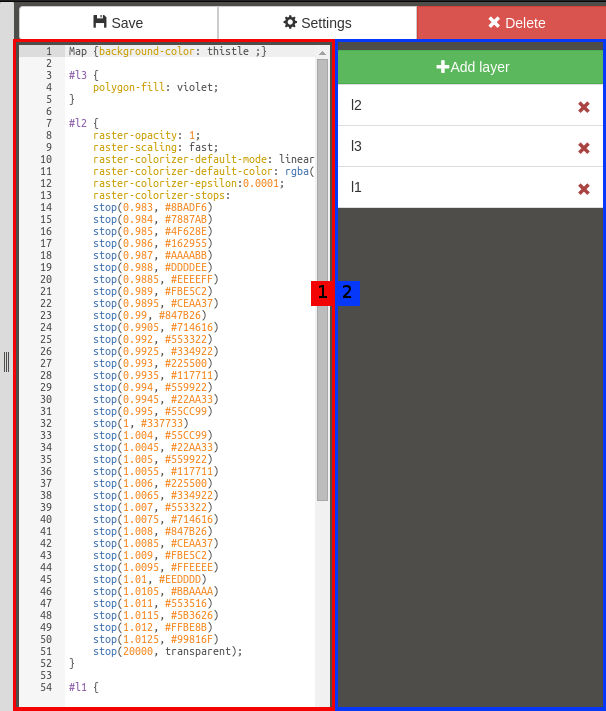606x711 pixels.
Task: Click the #l1 selector on line 54
Action: pyautogui.click(x=80, y=687)
